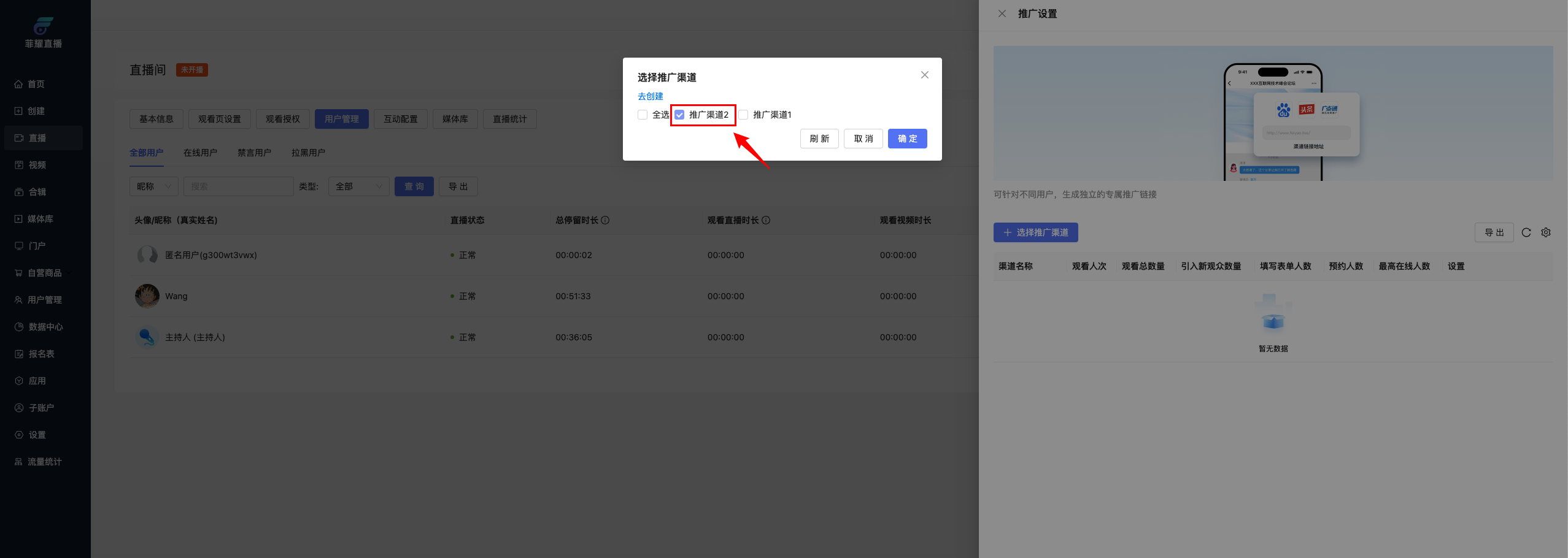Close the 推广设置 side panel

coord(1002,13)
